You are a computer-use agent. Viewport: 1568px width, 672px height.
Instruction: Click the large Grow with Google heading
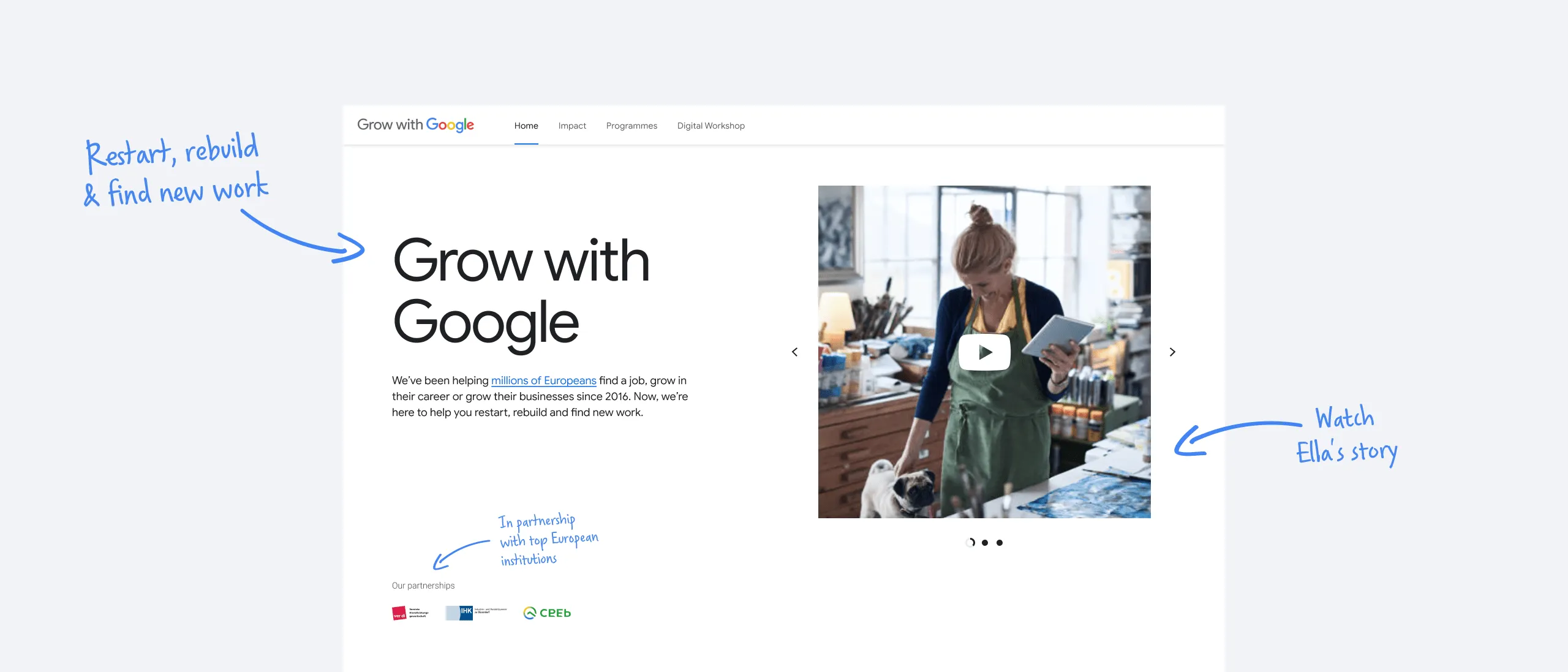521,292
